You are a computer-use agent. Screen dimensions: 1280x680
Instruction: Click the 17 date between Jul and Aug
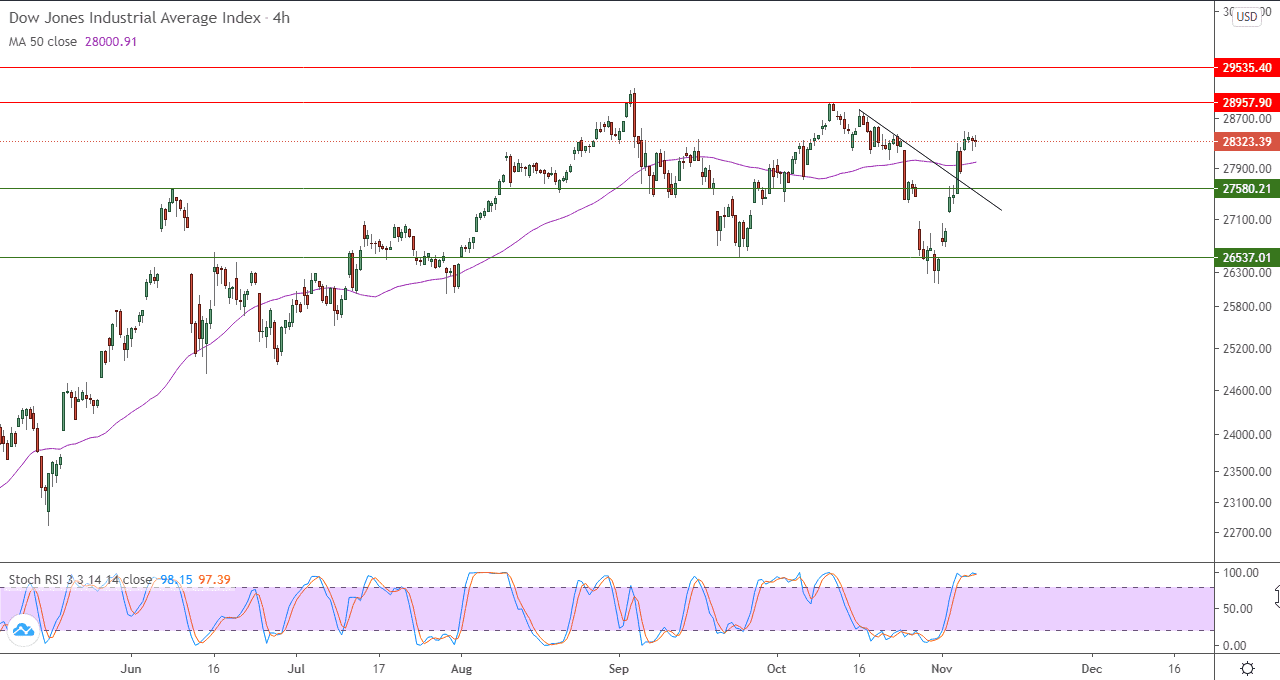click(378, 668)
